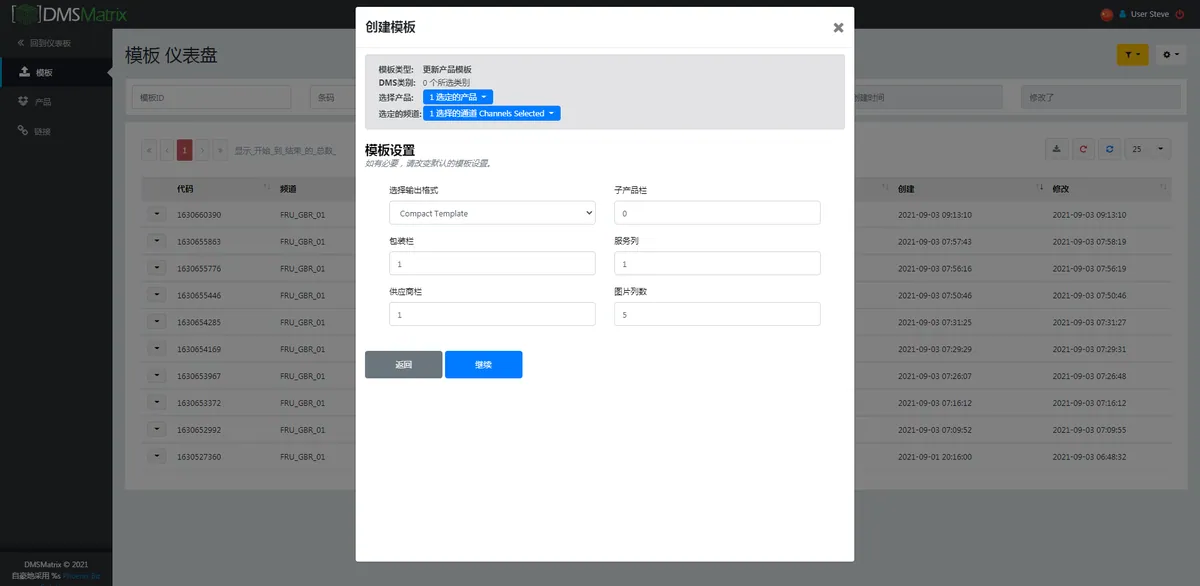The image size is (1200, 586).
Task: Expand row actions for 1630654169
Action: (157, 349)
